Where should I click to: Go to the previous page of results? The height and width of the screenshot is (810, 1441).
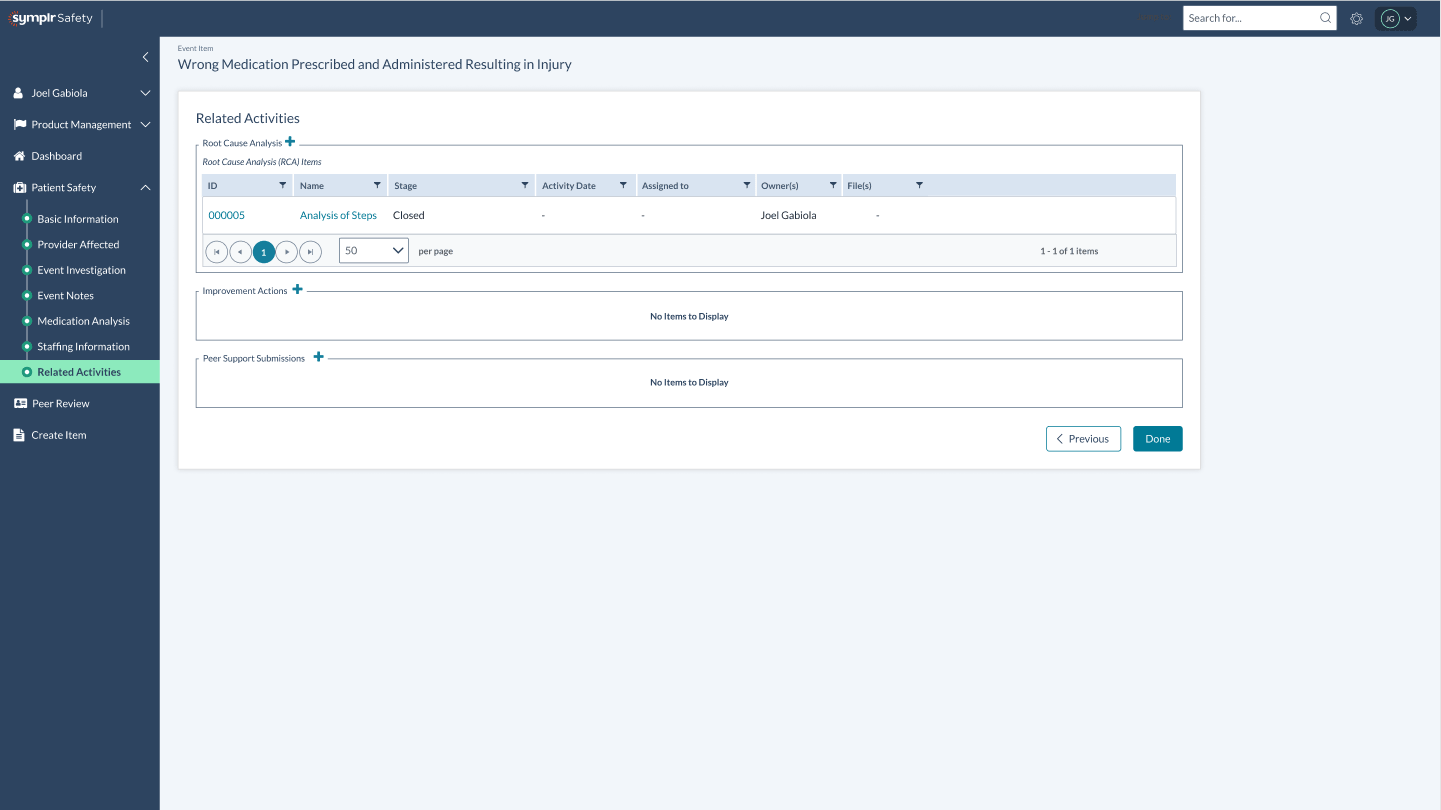[240, 252]
